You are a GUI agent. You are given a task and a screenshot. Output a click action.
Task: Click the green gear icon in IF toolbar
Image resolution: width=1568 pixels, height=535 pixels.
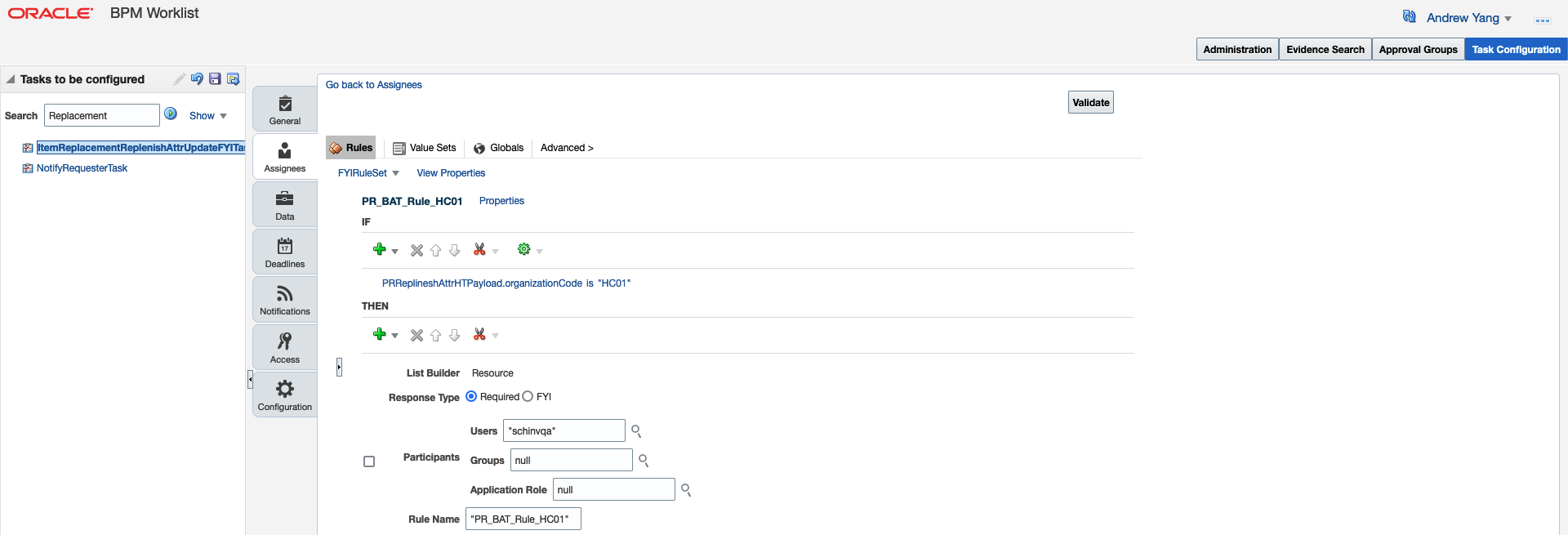click(524, 249)
